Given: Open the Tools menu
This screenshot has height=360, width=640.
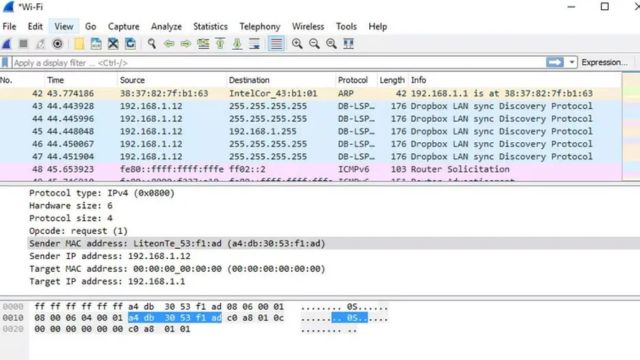Looking at the screenshot, I should coord(346,27).
